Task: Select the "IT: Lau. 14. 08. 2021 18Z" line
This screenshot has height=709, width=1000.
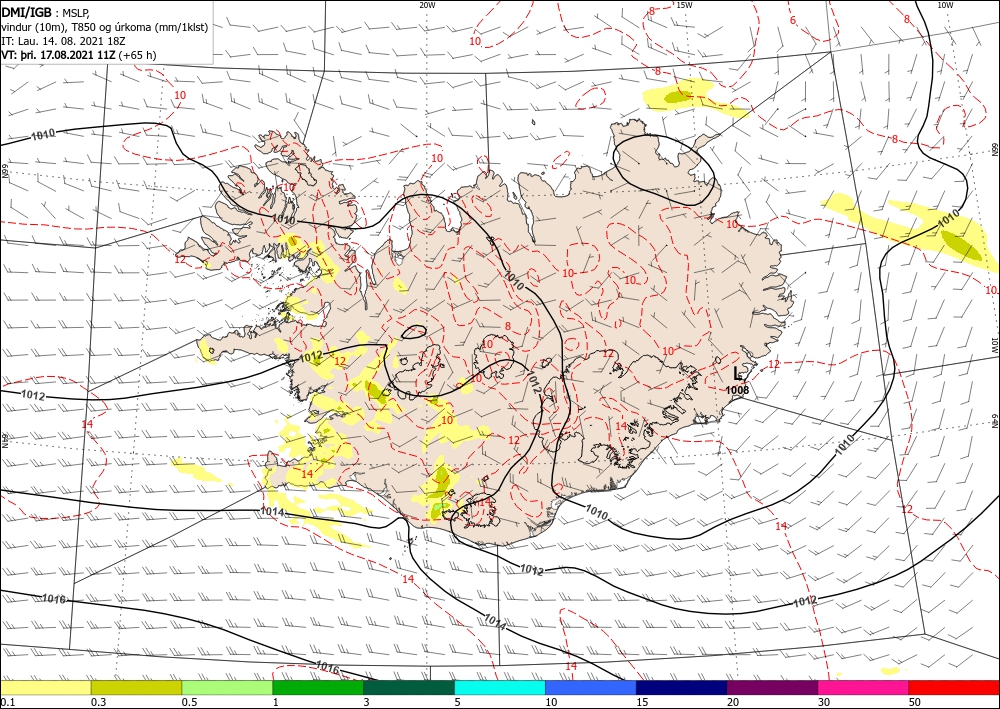Action: [63, 41]
